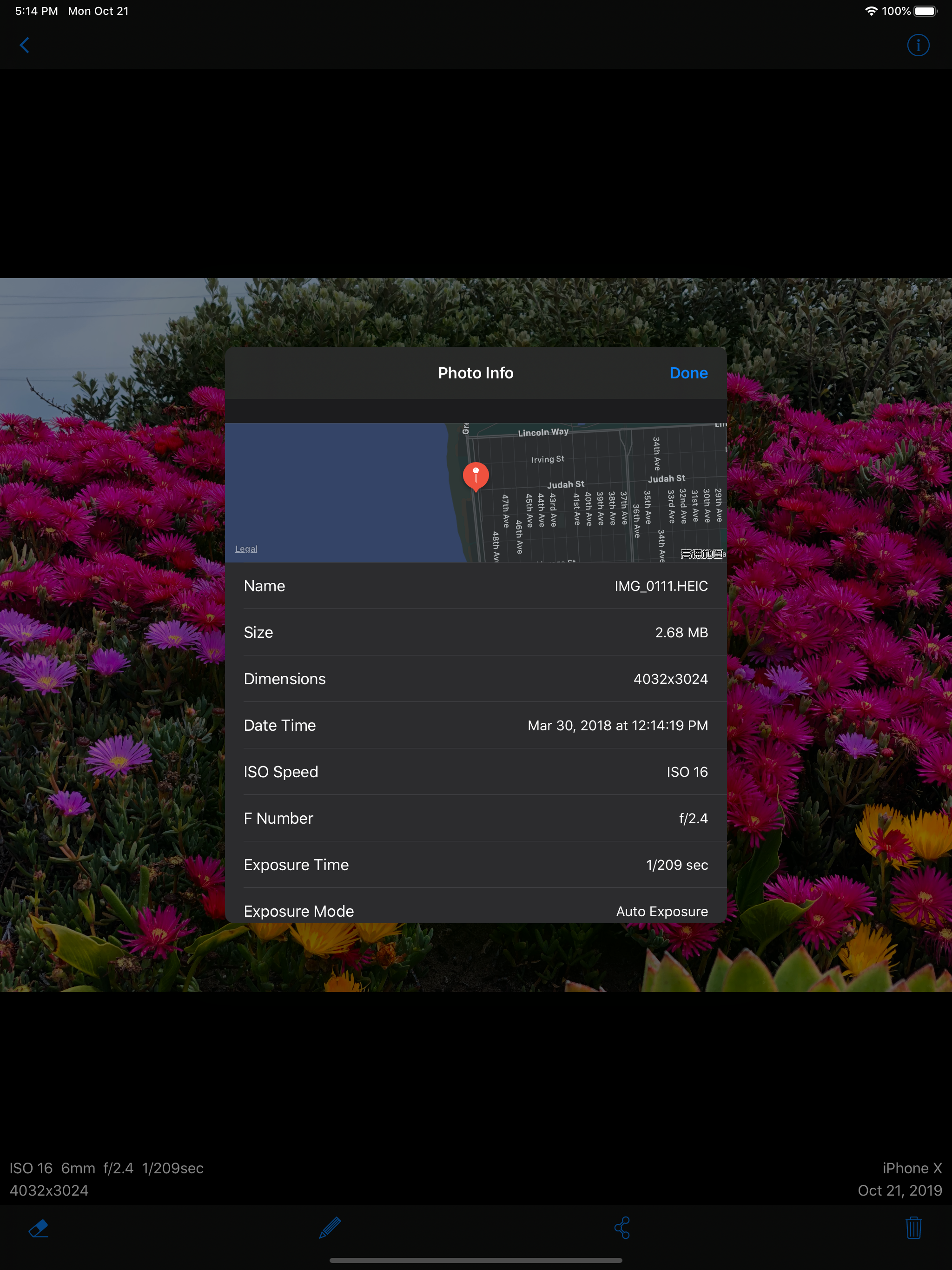Select the Name row IMG_0111.HEIC
This screenshot has height=1270, width=952.
pos(476,586)
